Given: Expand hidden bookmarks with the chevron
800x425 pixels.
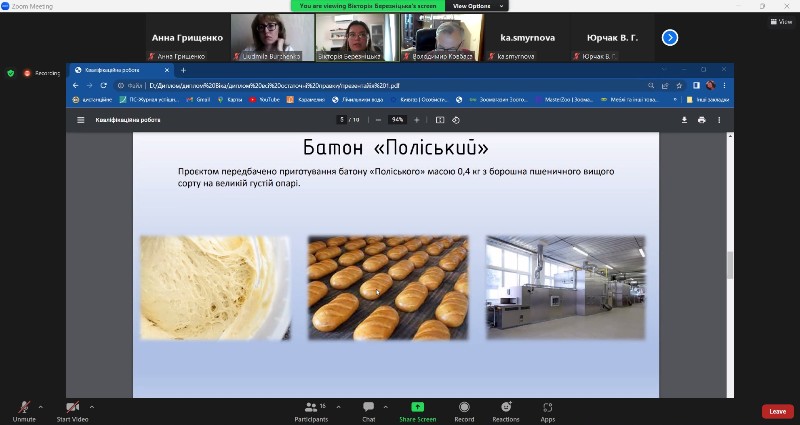Looking at the screenshot, I should (x=676, y=100).
